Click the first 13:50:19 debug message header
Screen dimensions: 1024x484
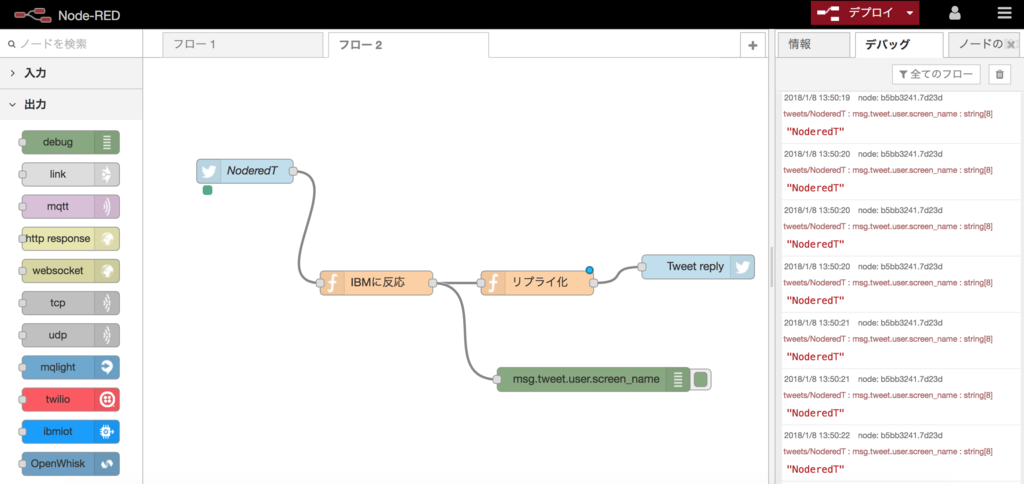pyautogui.click(x=863, y=98)
